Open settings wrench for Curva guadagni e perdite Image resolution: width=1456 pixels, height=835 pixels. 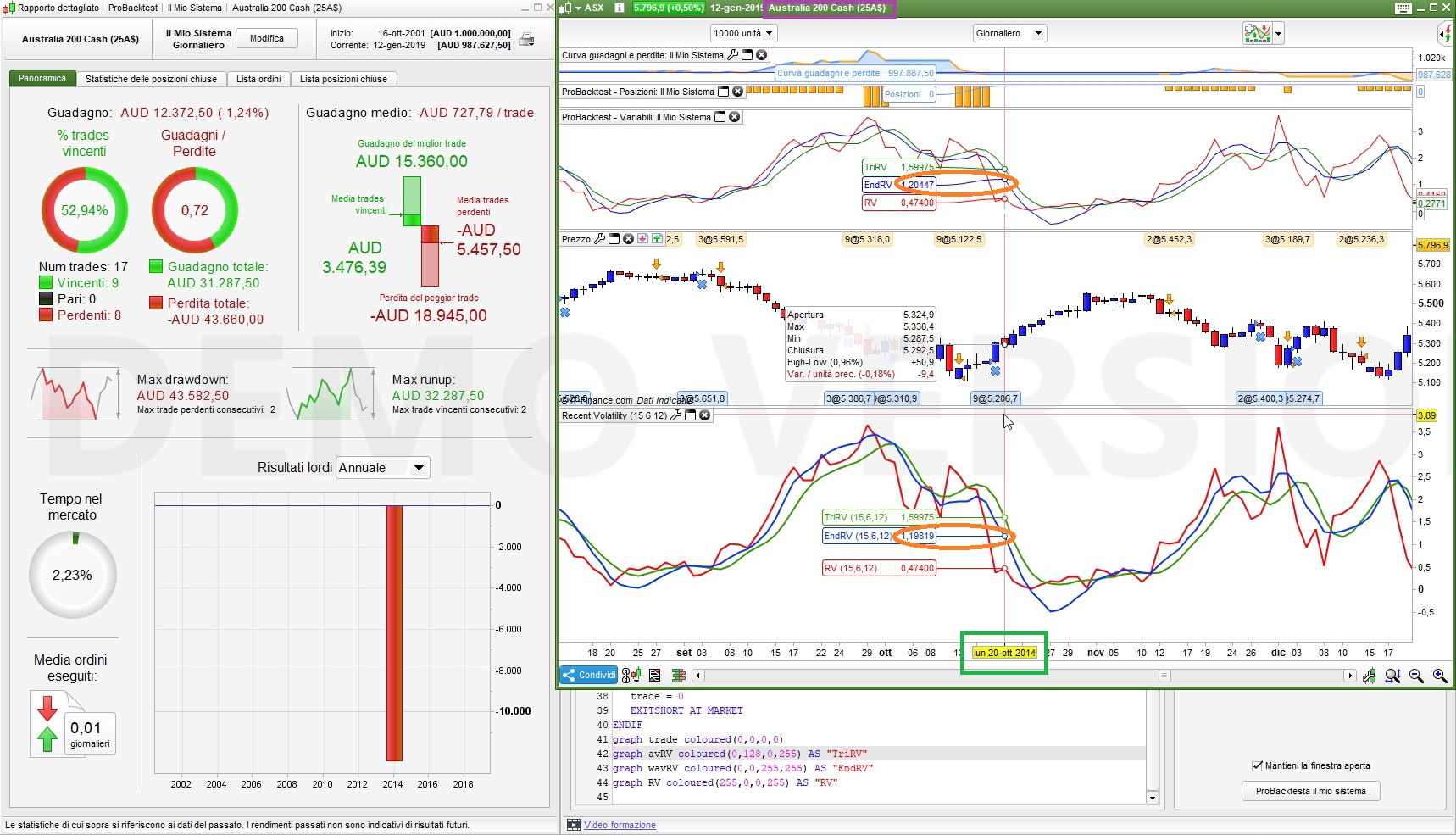point(733,55)
